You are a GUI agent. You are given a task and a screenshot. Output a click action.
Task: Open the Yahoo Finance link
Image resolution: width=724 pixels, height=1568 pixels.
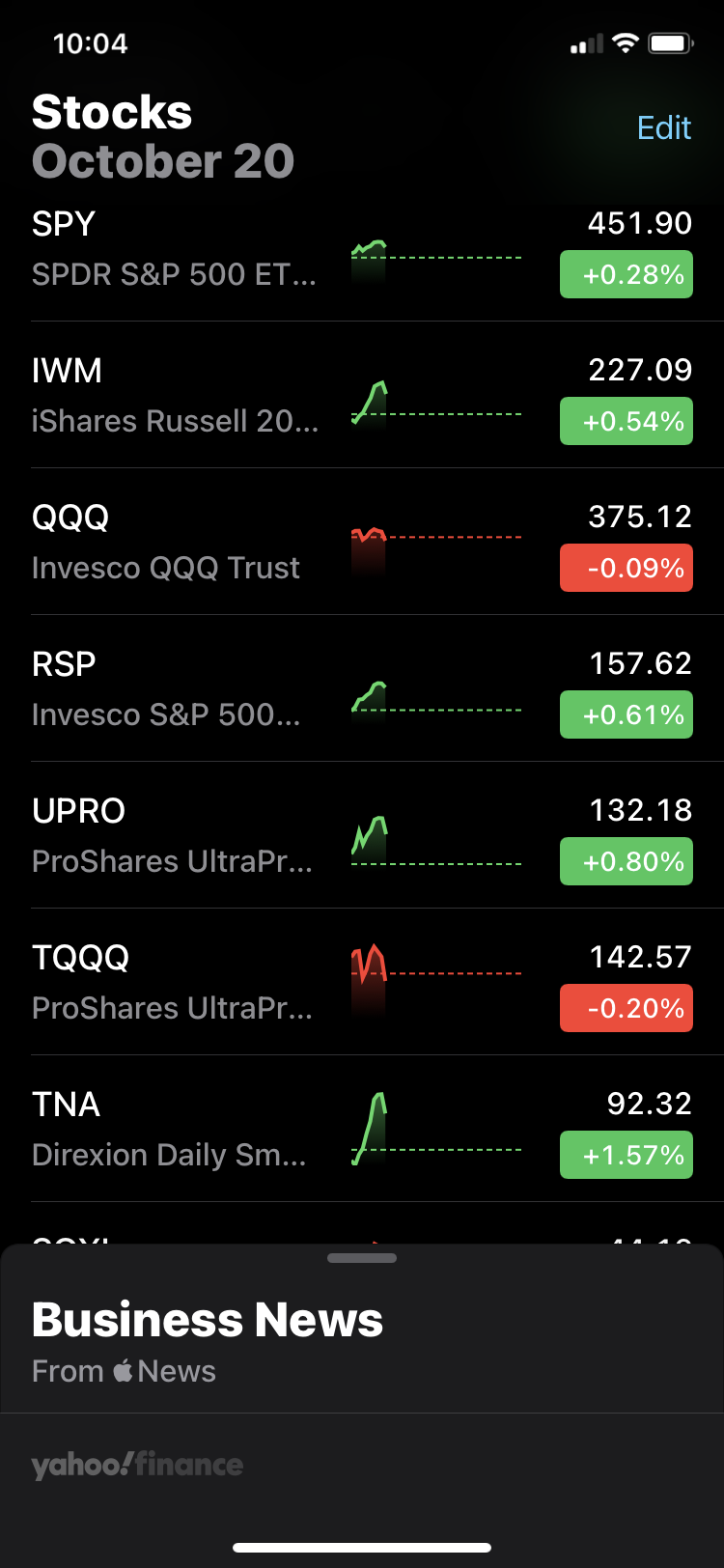[137, 1465]
